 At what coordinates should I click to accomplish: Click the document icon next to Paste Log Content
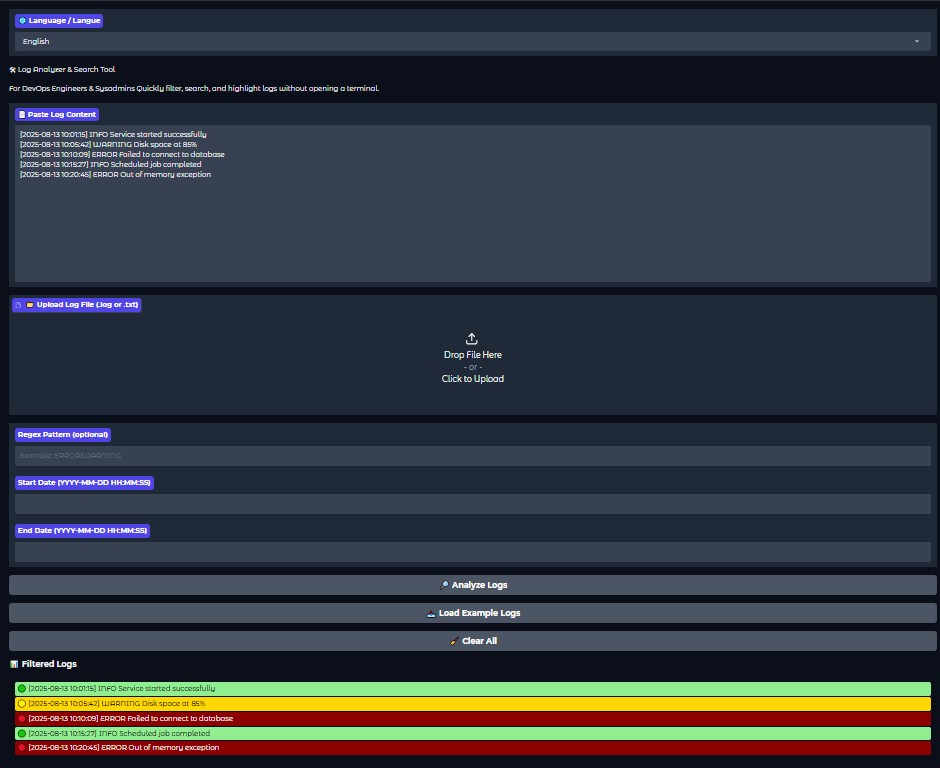coord(22,115)
